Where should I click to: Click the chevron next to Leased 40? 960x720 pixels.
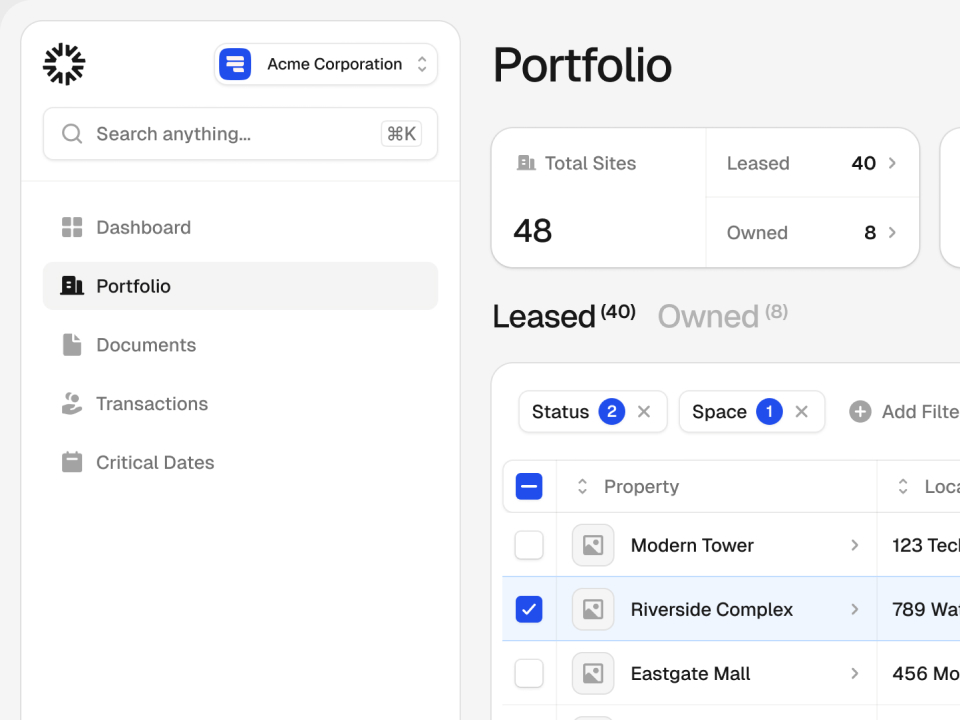coord(892,163)
